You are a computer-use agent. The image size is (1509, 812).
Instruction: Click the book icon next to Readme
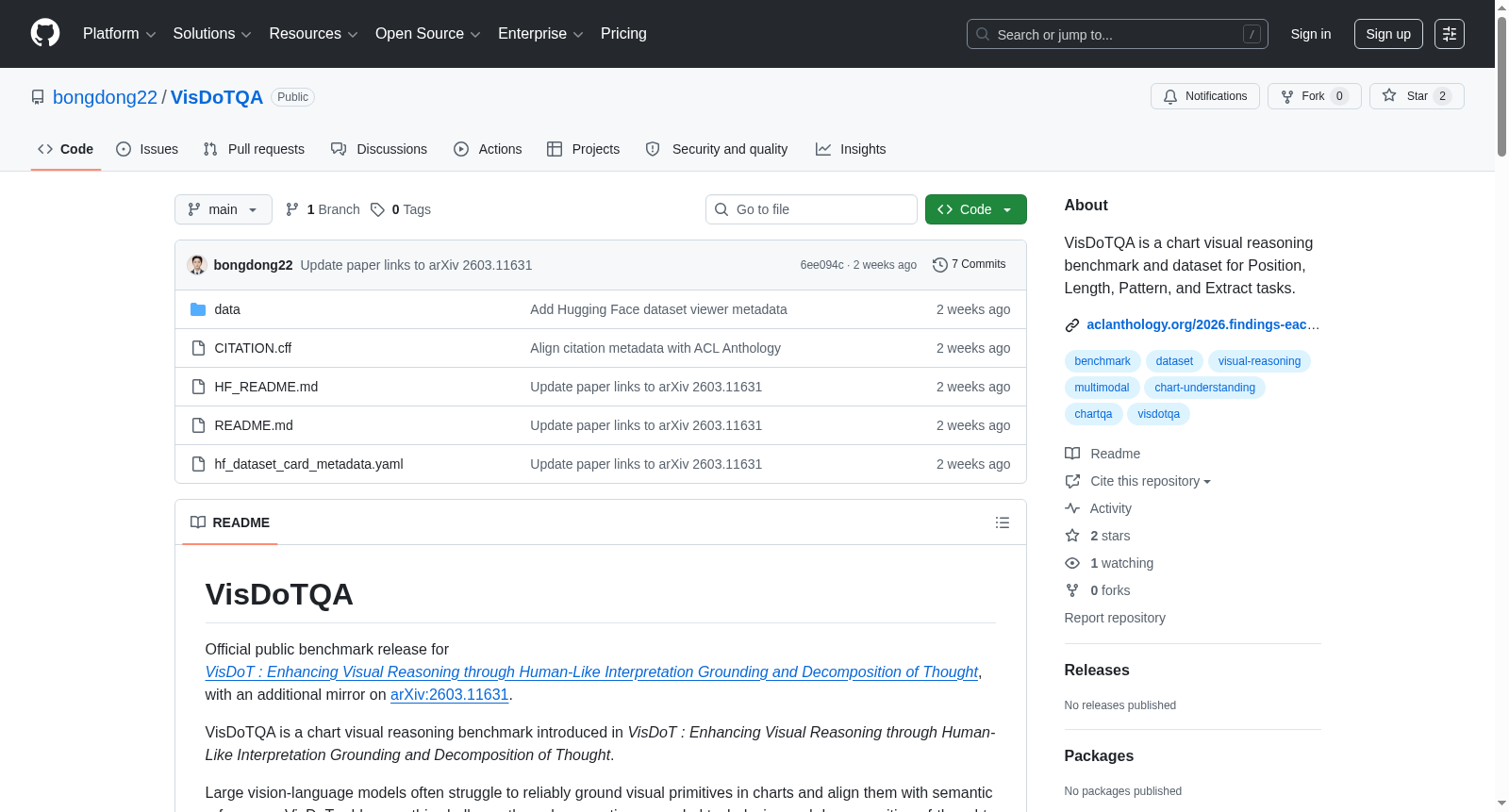(x=1072, y=454)
